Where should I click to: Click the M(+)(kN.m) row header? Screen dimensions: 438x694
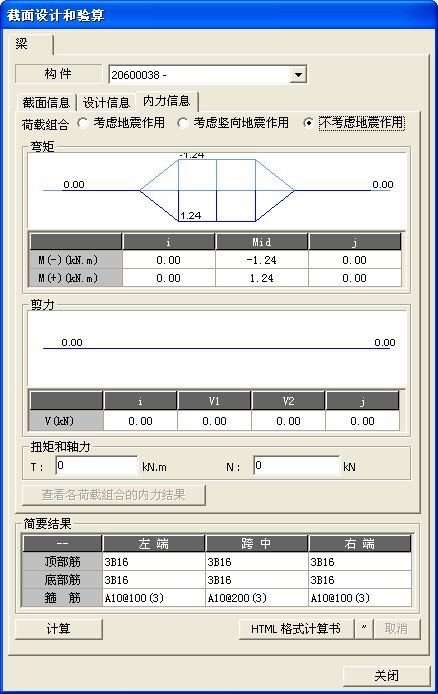click(x=76, y=278)
